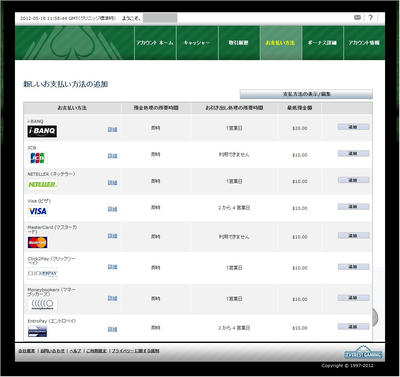Click the VISA logo
The image size is (400, 377).
[37, 211]
